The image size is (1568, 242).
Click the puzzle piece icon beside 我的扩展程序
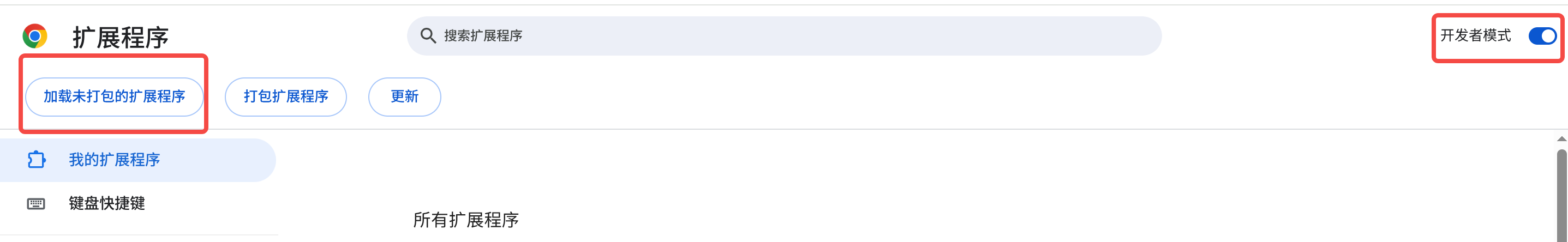(x=37, y=160)
